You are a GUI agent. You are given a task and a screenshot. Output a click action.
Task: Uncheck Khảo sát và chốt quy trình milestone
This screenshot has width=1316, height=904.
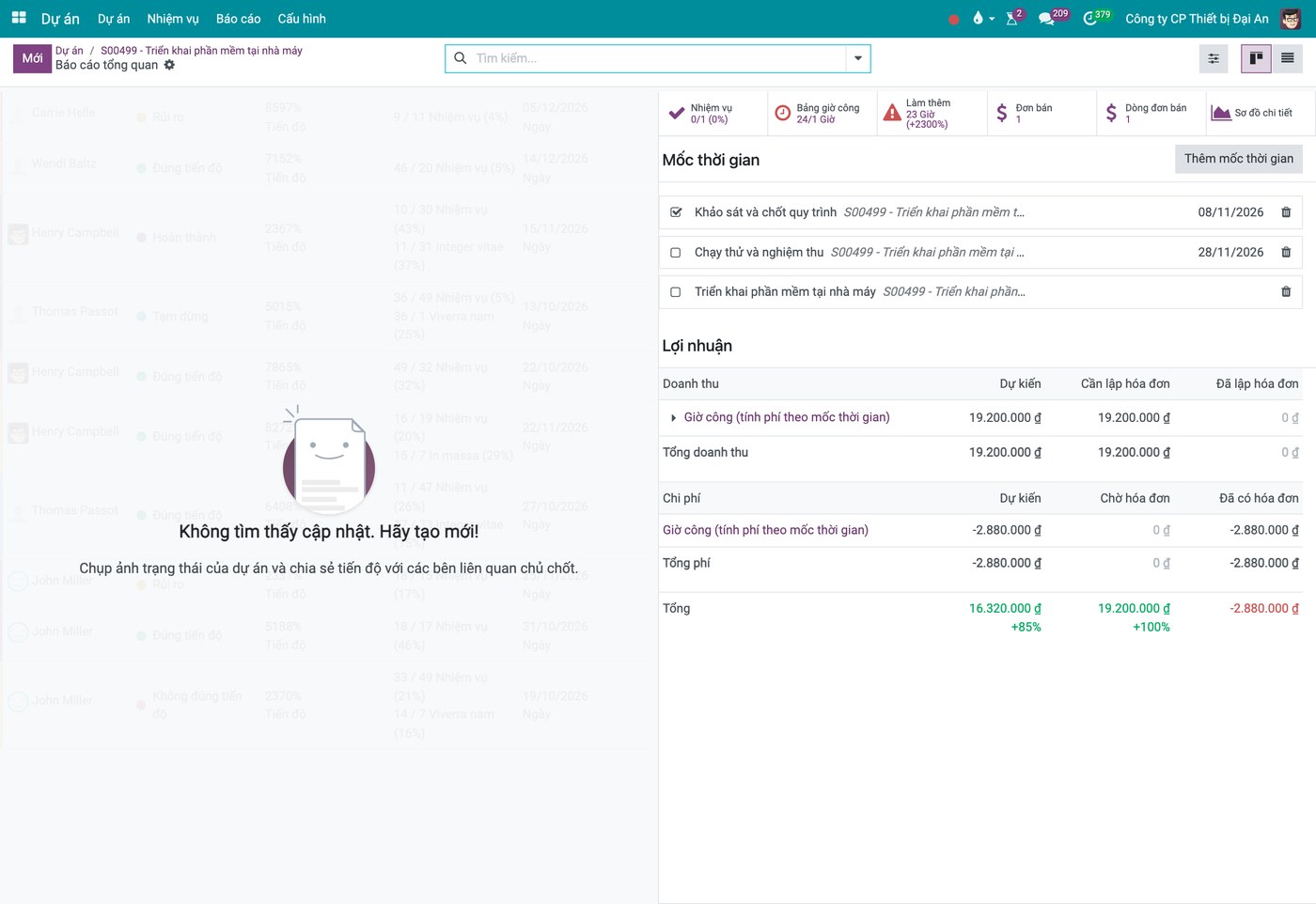tap(676, 212)
